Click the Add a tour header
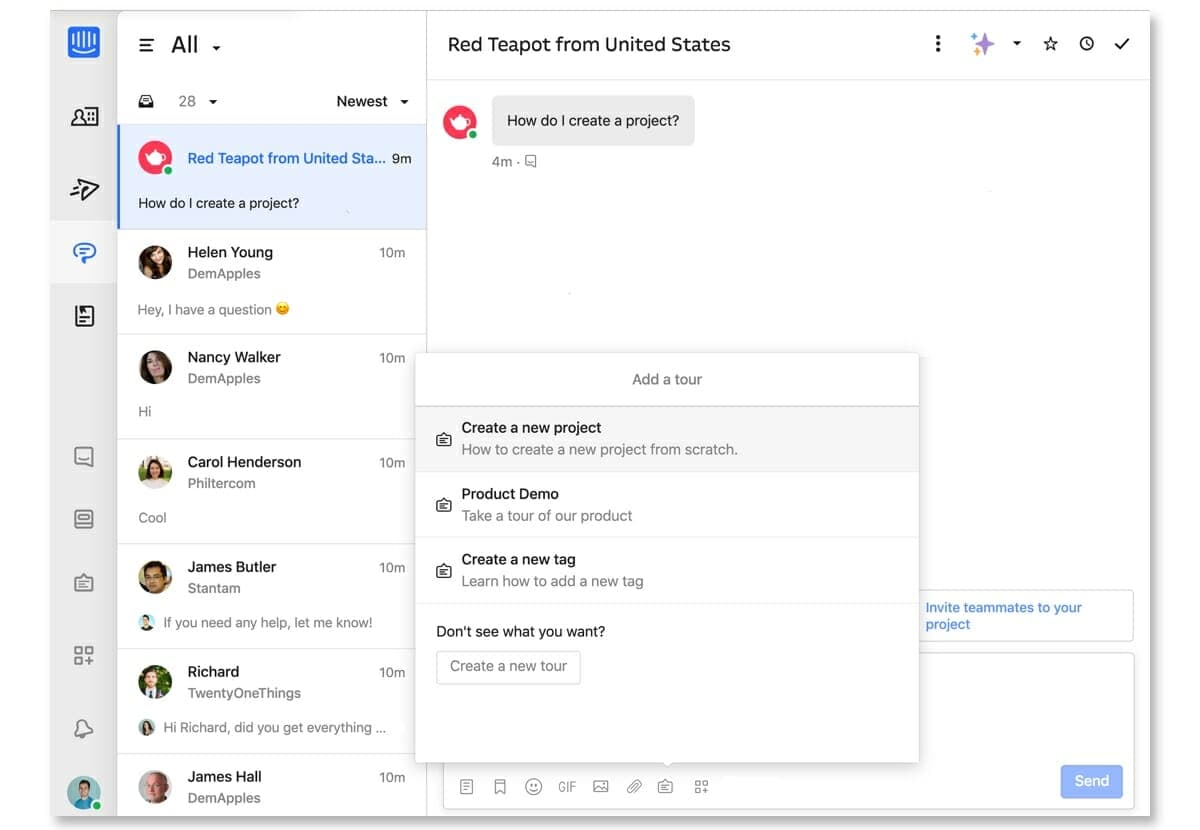 point(667,379)
